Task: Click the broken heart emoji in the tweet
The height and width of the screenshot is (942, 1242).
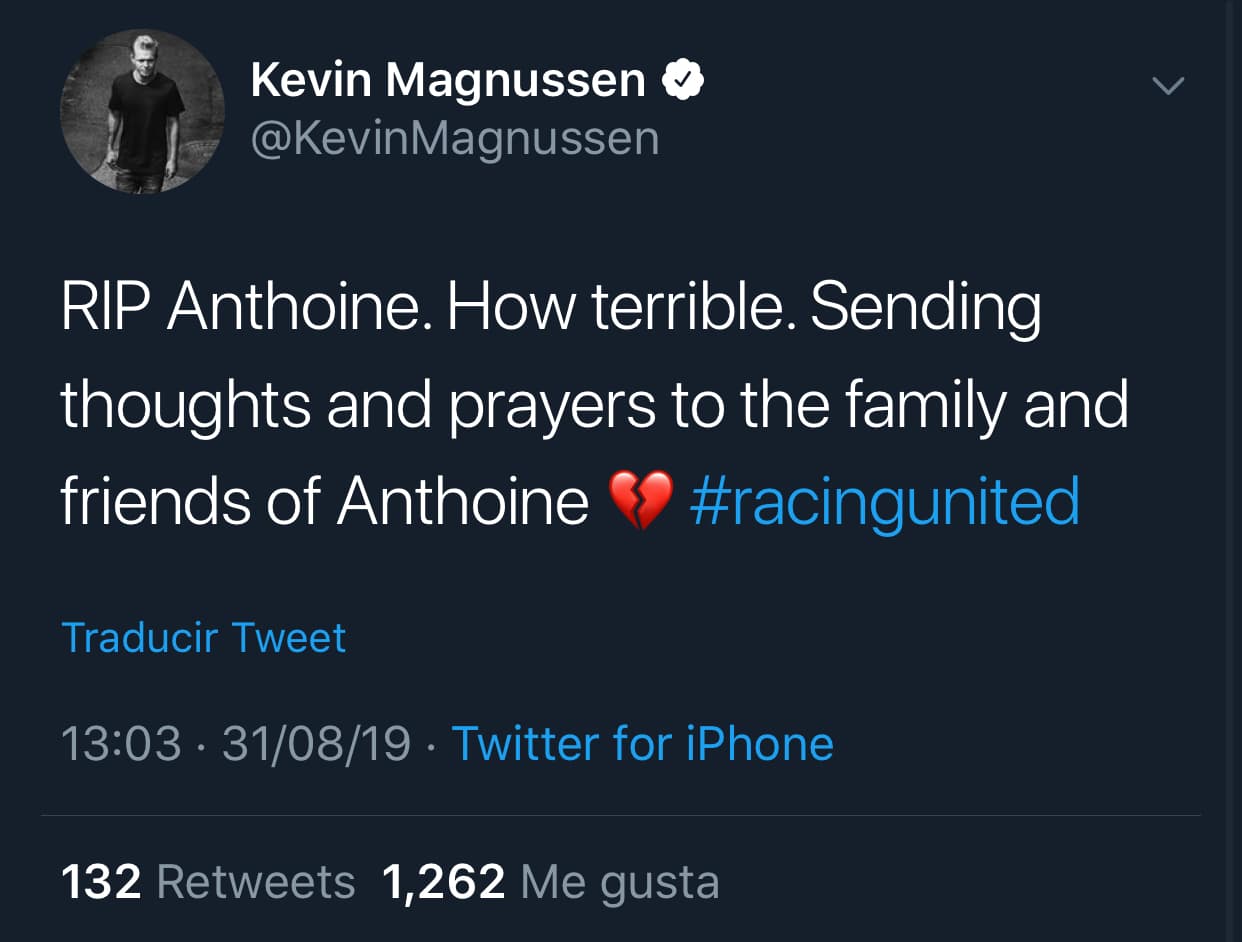Action: [x=640, y=502]
